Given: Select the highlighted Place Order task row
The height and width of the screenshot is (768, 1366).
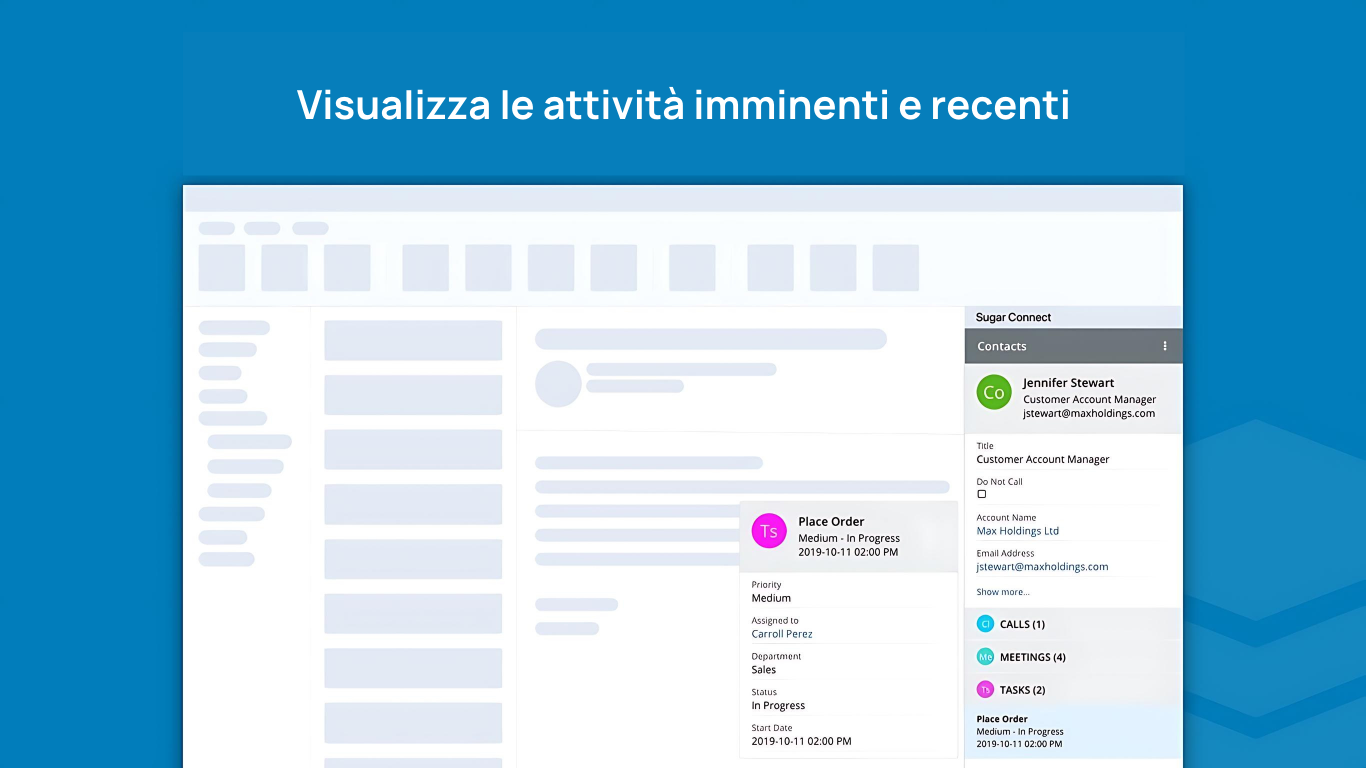Looking at the screenshot, I should click(1072, 731).
